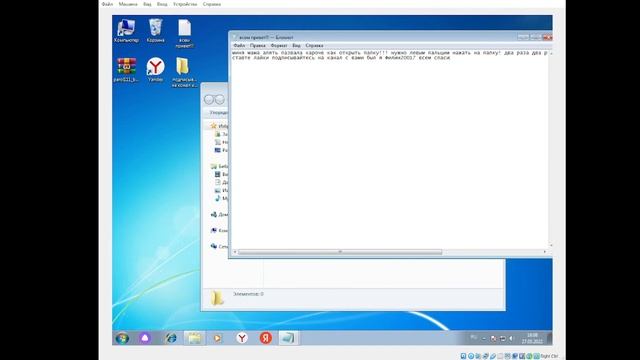Open VirtualBox Справка menu
This screenshot has height=360, width=640.
click(x=212, y=4)
